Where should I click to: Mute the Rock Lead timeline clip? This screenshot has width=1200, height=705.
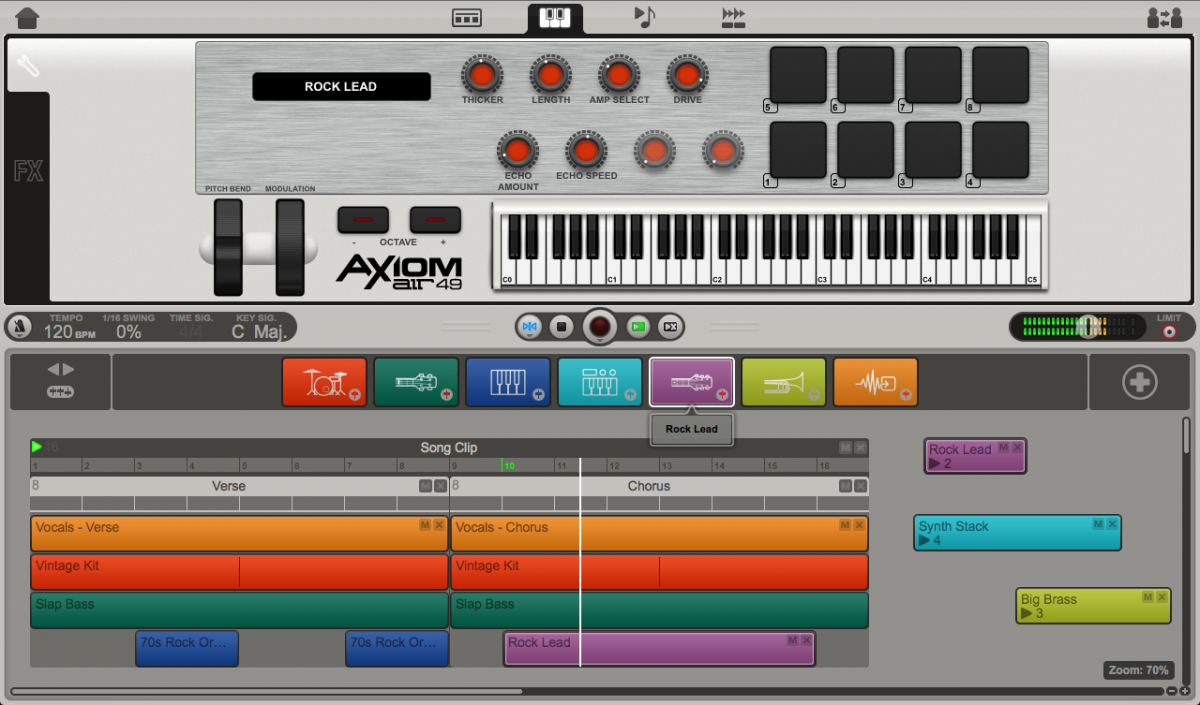tap(793, 640)
